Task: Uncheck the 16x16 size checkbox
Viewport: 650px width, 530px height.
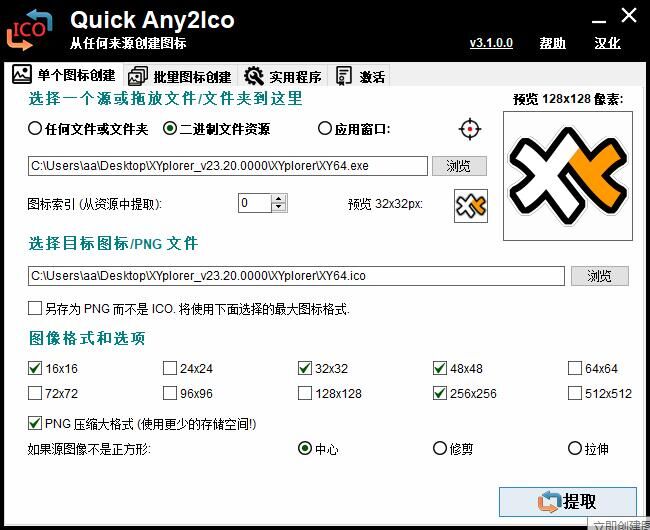Action: point(36,368)
